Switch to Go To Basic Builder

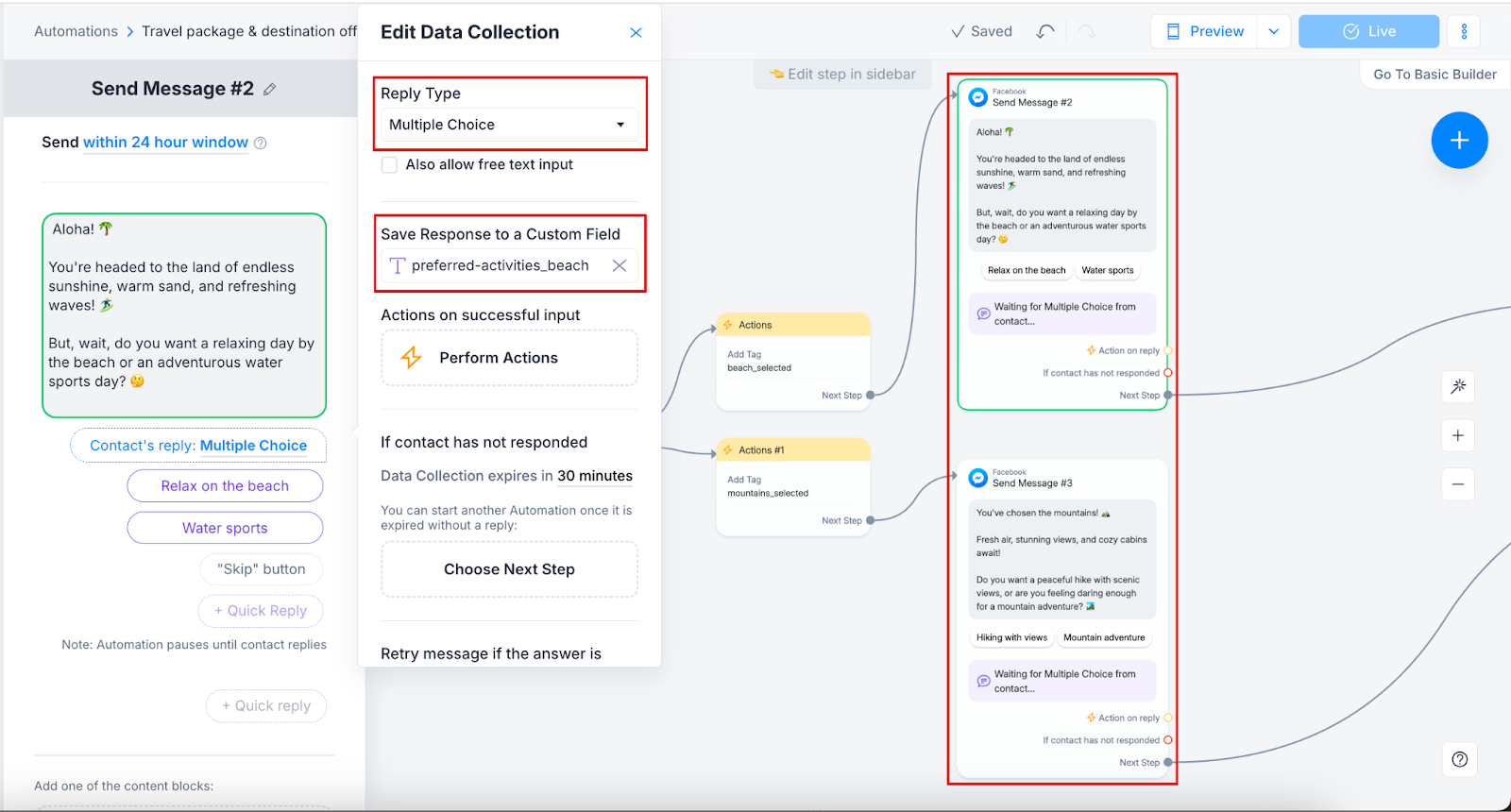[x=1434, y=75]
